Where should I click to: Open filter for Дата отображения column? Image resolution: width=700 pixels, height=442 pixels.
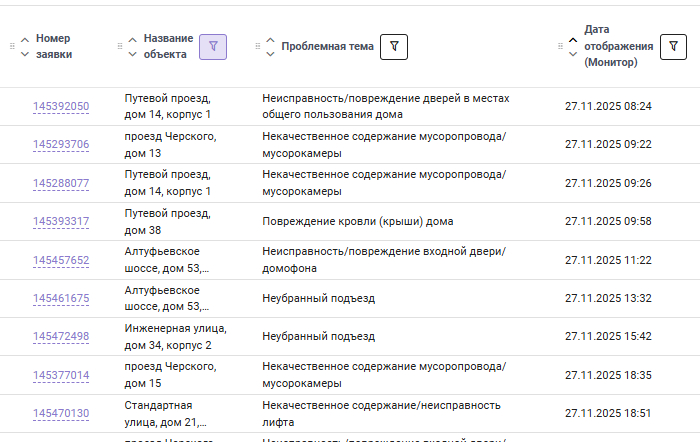click(x=674, y=46)
